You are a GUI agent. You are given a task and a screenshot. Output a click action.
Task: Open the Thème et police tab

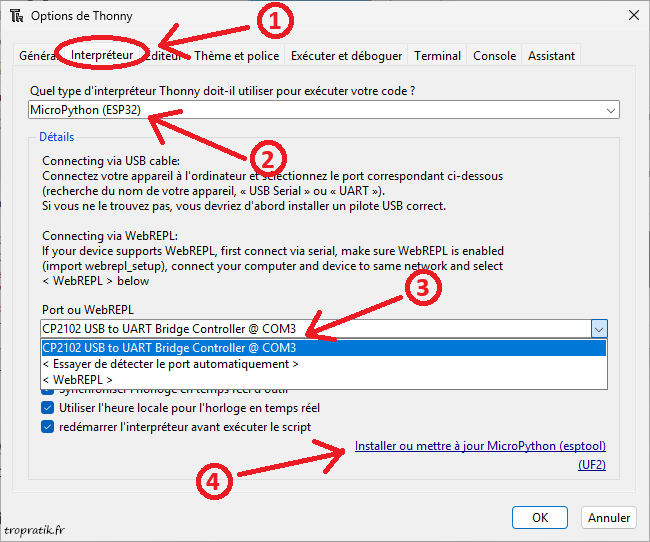(238, 56)
